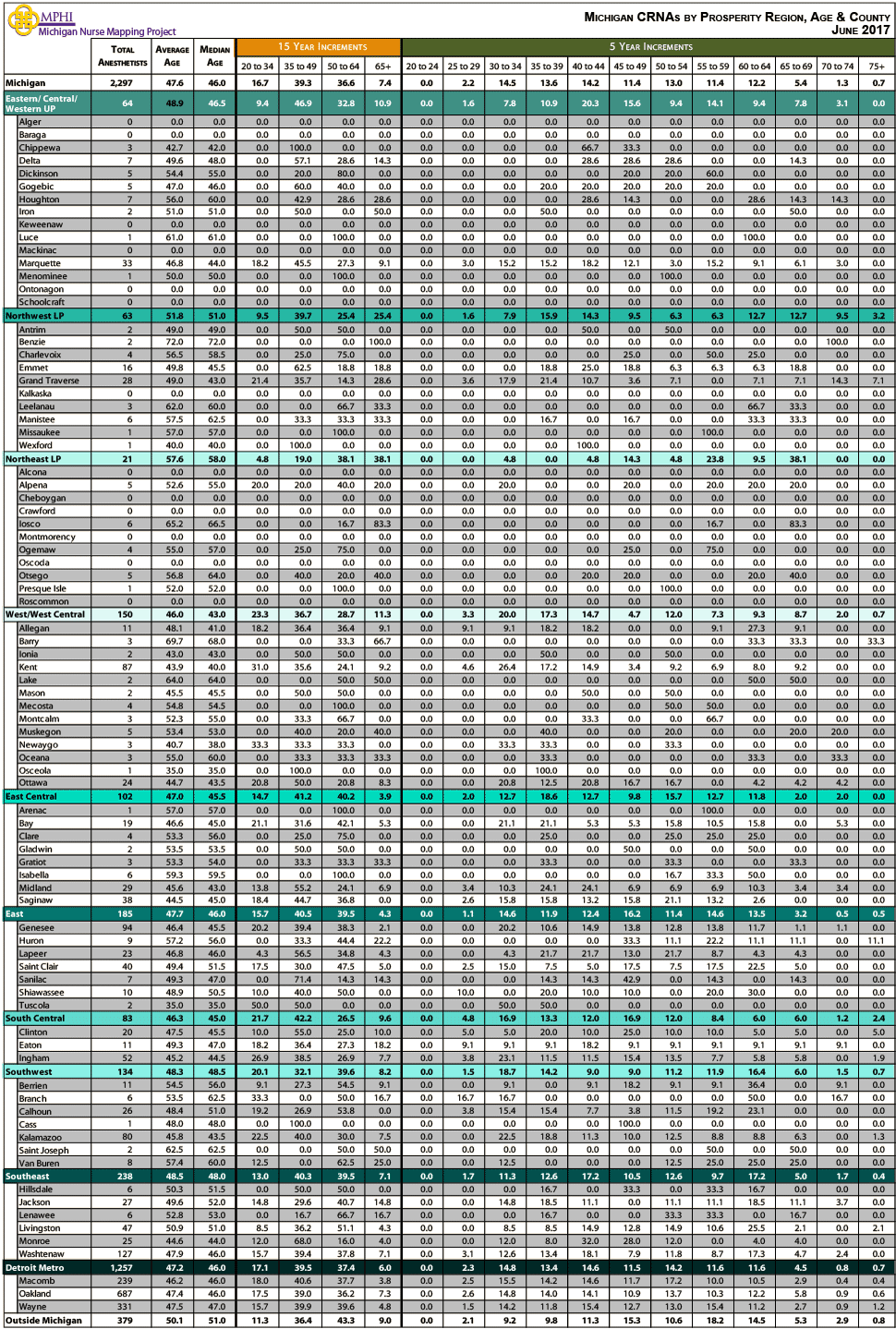
Task: Select the 'Wexford' county row label
Action: click(x=35, y=445)
